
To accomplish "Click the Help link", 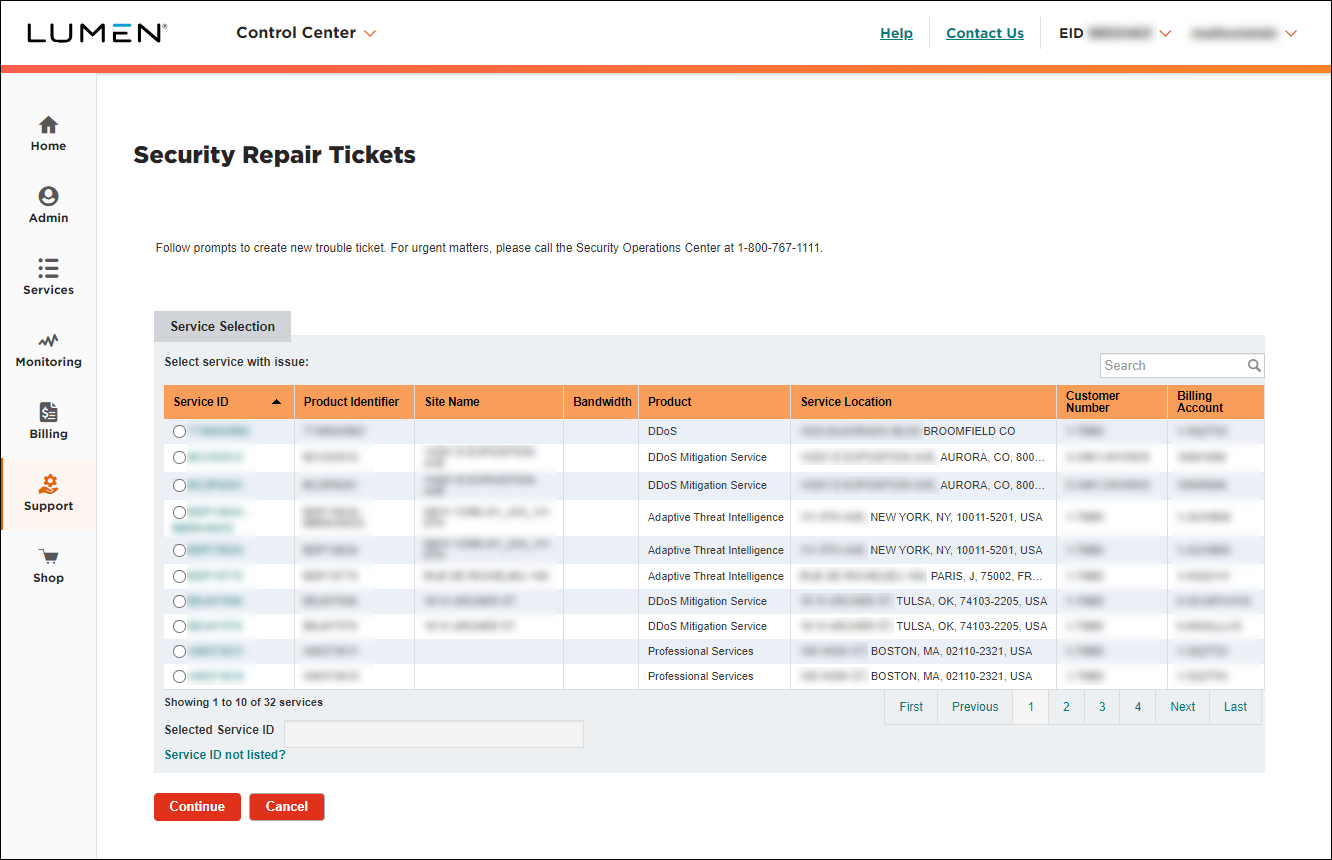I will pos(896,33).
